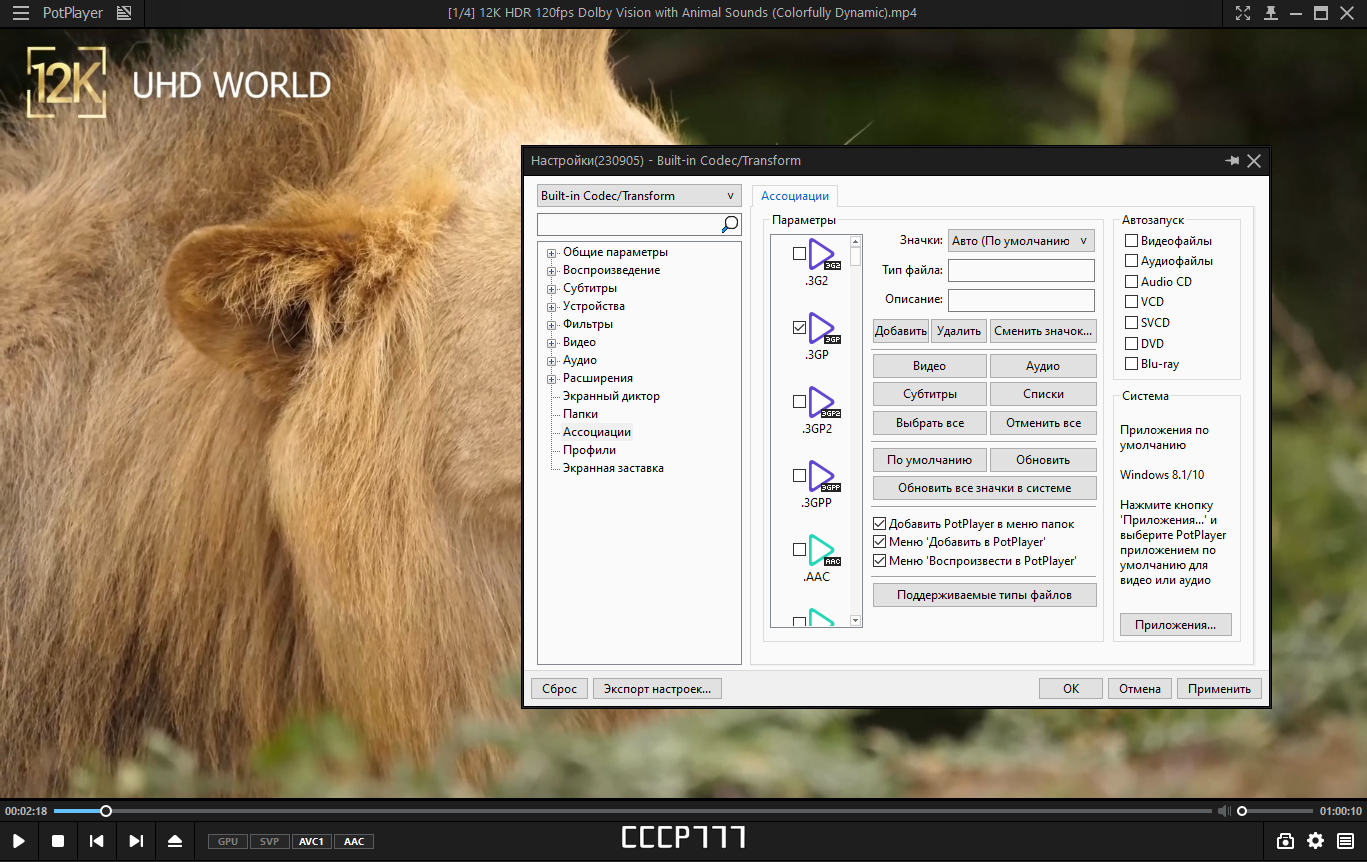Viewport: 1367px width, 862px height.
Task: Mute audio via the speaker icon
Action: tap(1223, 811)
